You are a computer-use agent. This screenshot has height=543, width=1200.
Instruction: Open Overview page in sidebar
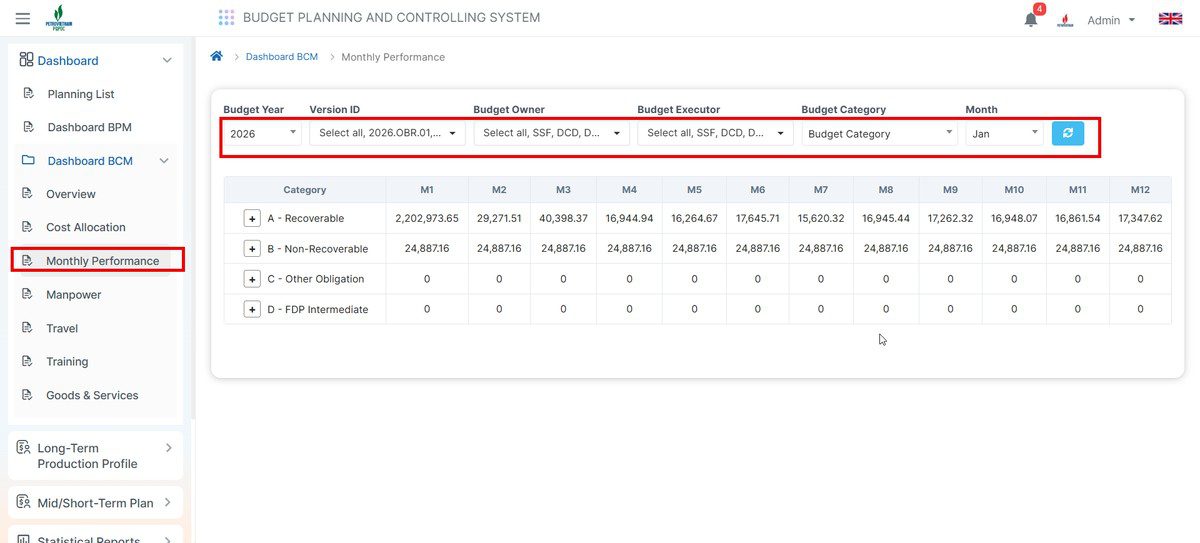tap(71, 194)
